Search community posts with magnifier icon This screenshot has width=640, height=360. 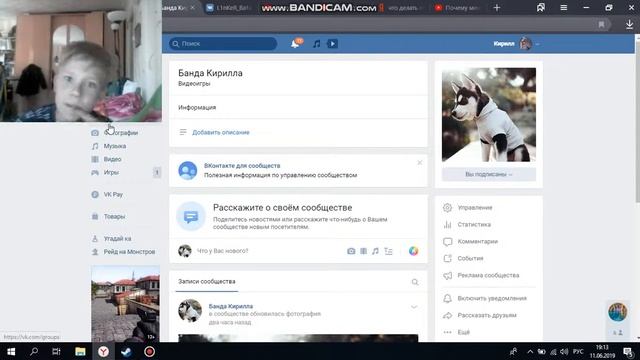[x=415, y=282]
